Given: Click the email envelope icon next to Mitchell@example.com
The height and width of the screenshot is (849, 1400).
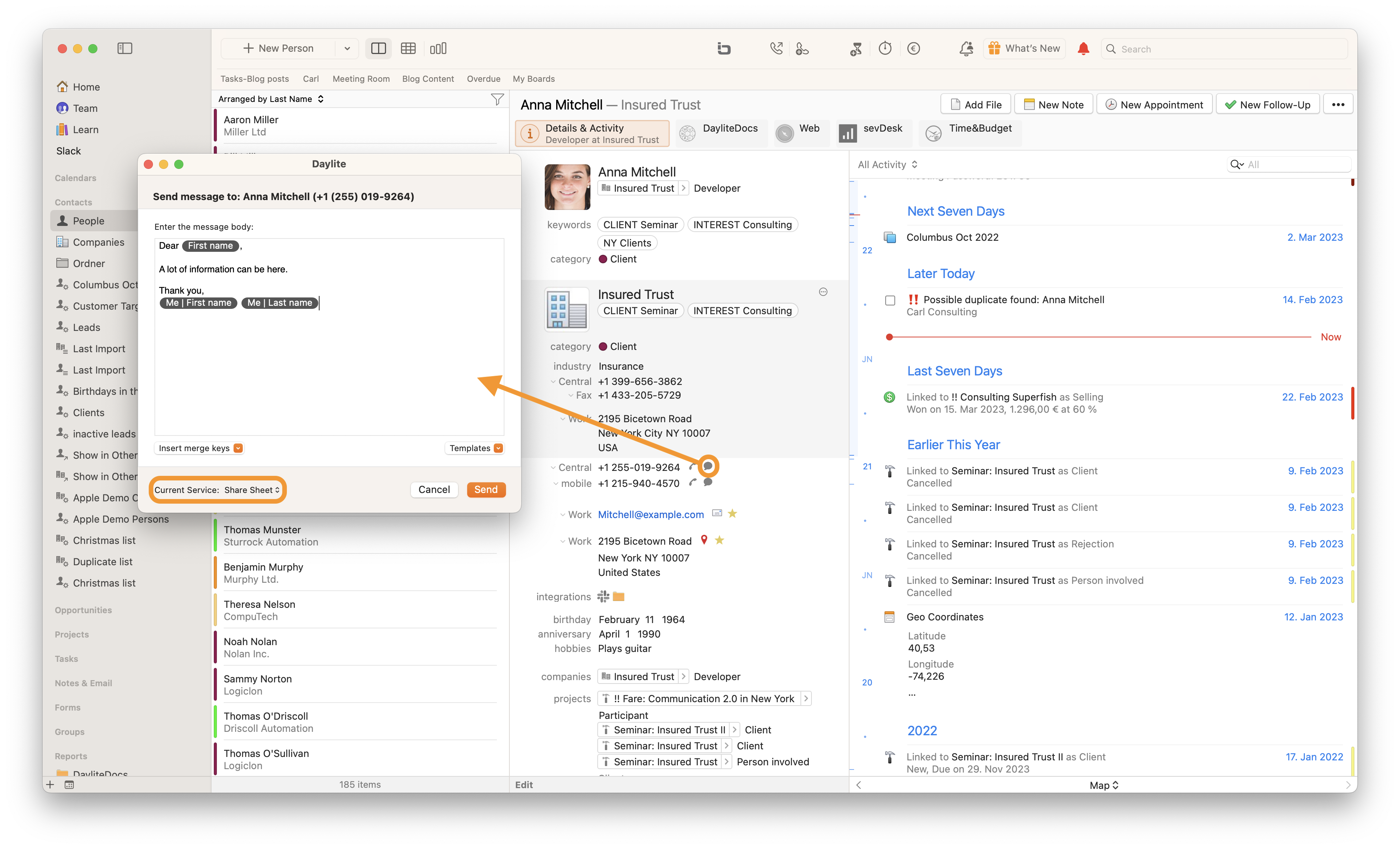Looking at the screenshot, I should (x=717, y=513).
